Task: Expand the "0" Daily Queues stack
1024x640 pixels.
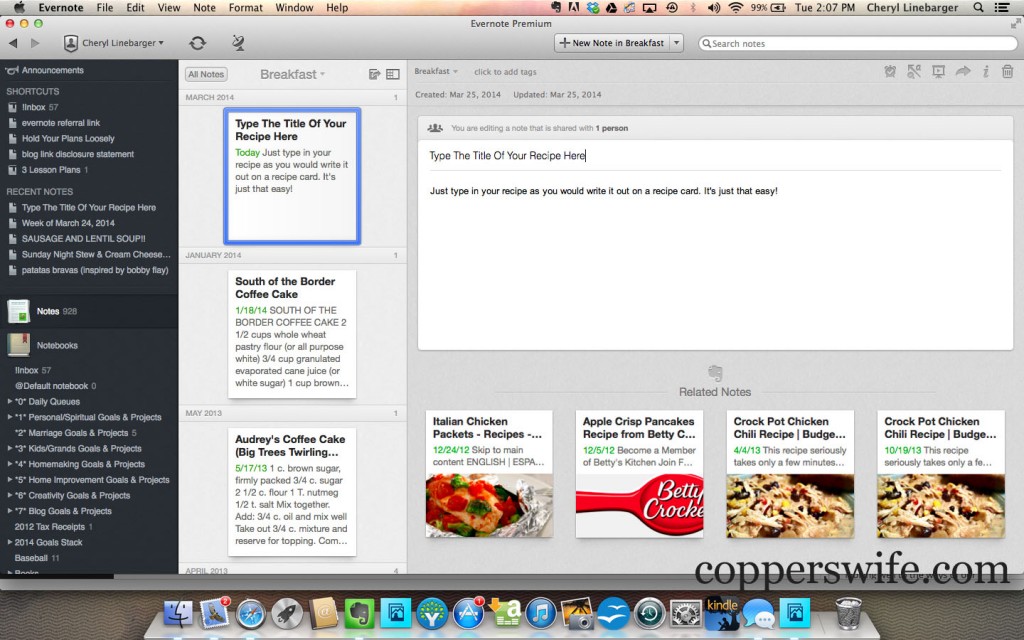Action: [x=10, y=402]
